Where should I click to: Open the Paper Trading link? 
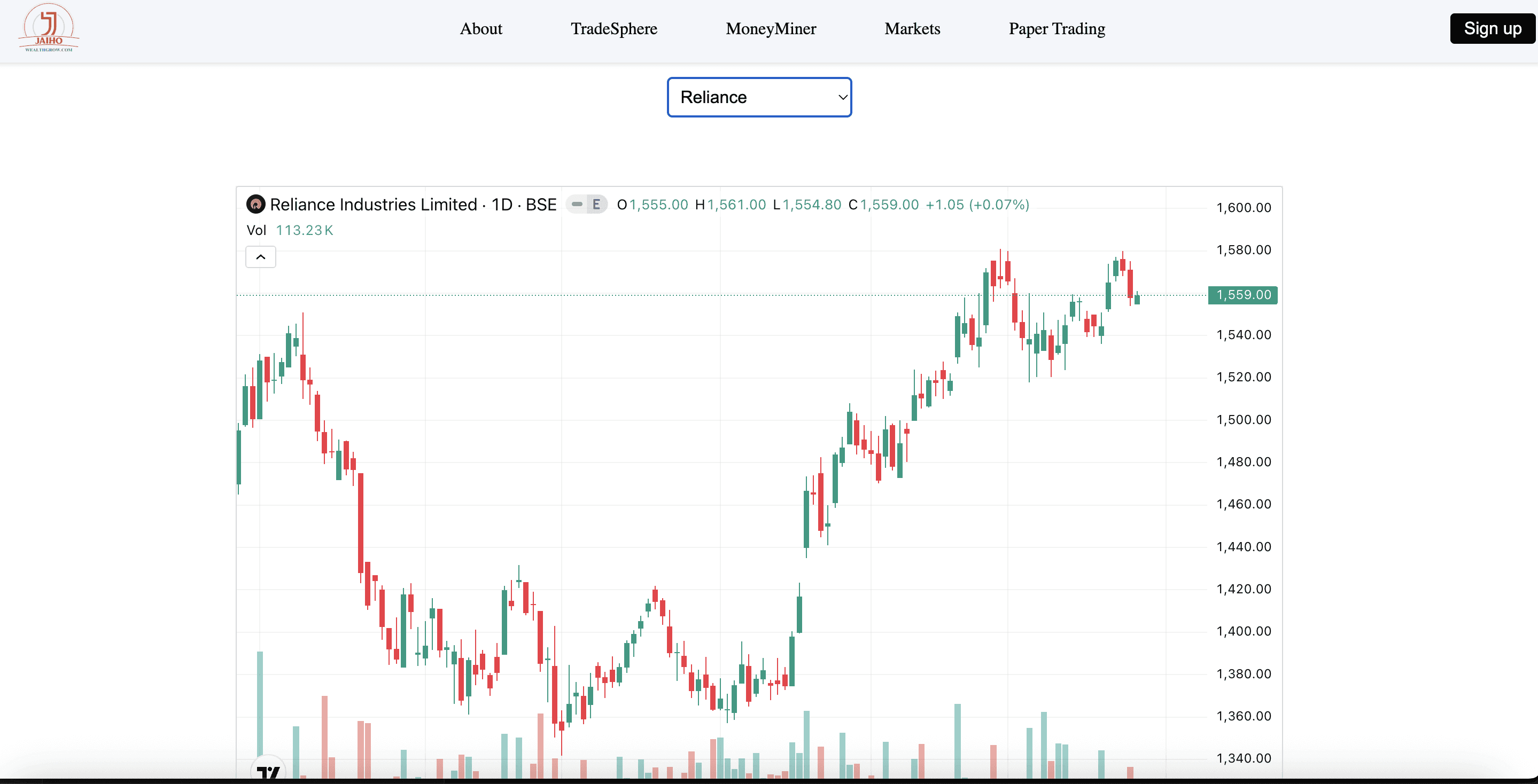[x=1056, y=29]
